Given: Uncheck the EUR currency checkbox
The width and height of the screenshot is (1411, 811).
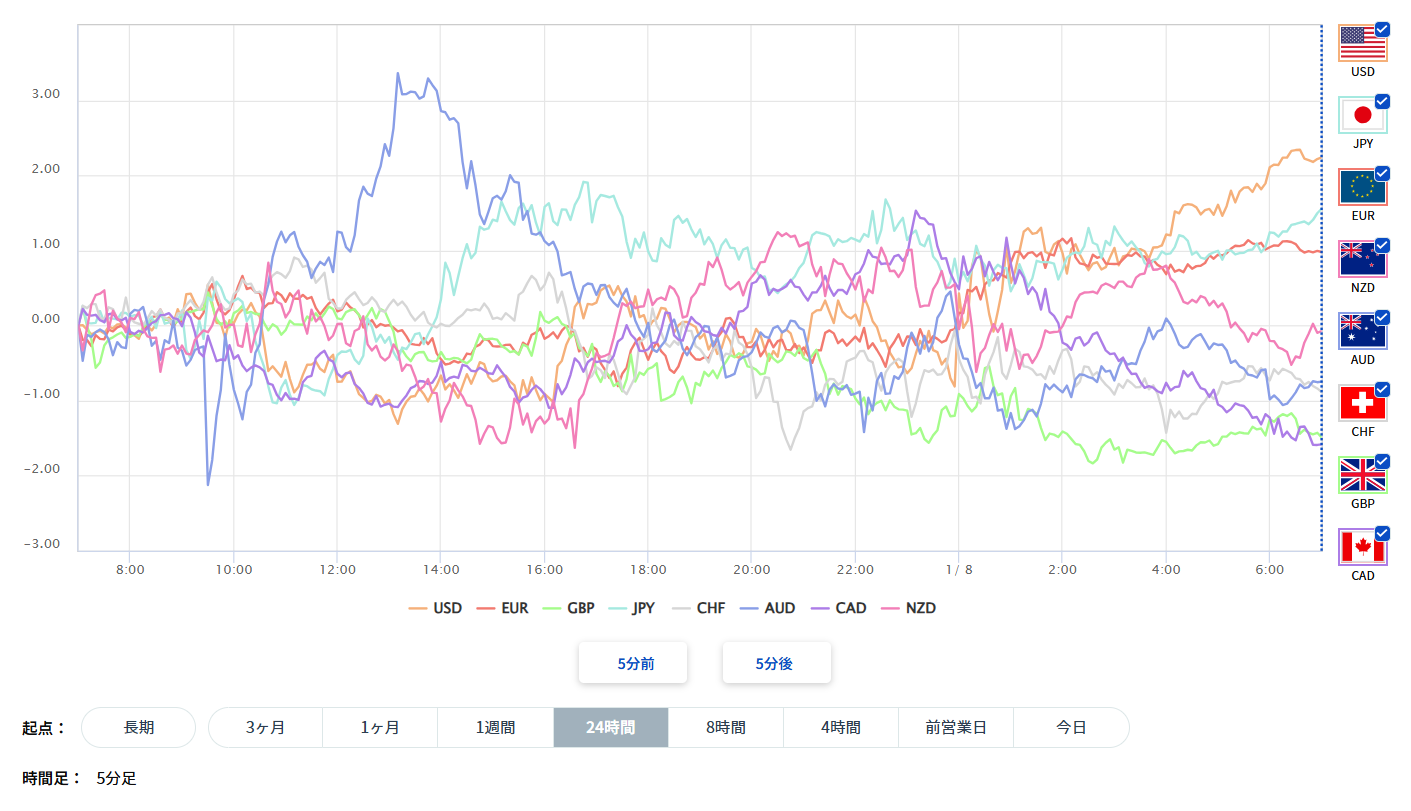Looking at the screenshot, I should click(x=1383, y=173).
